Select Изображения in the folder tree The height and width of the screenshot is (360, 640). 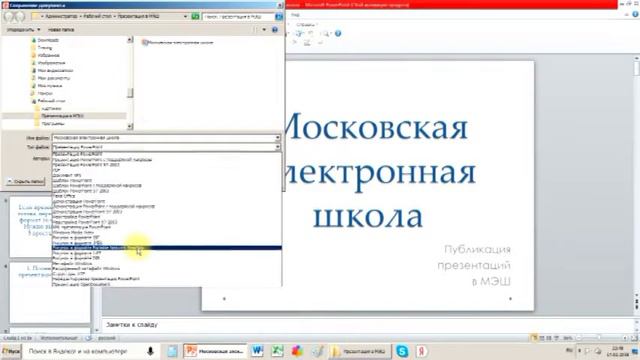click(51, 63)
